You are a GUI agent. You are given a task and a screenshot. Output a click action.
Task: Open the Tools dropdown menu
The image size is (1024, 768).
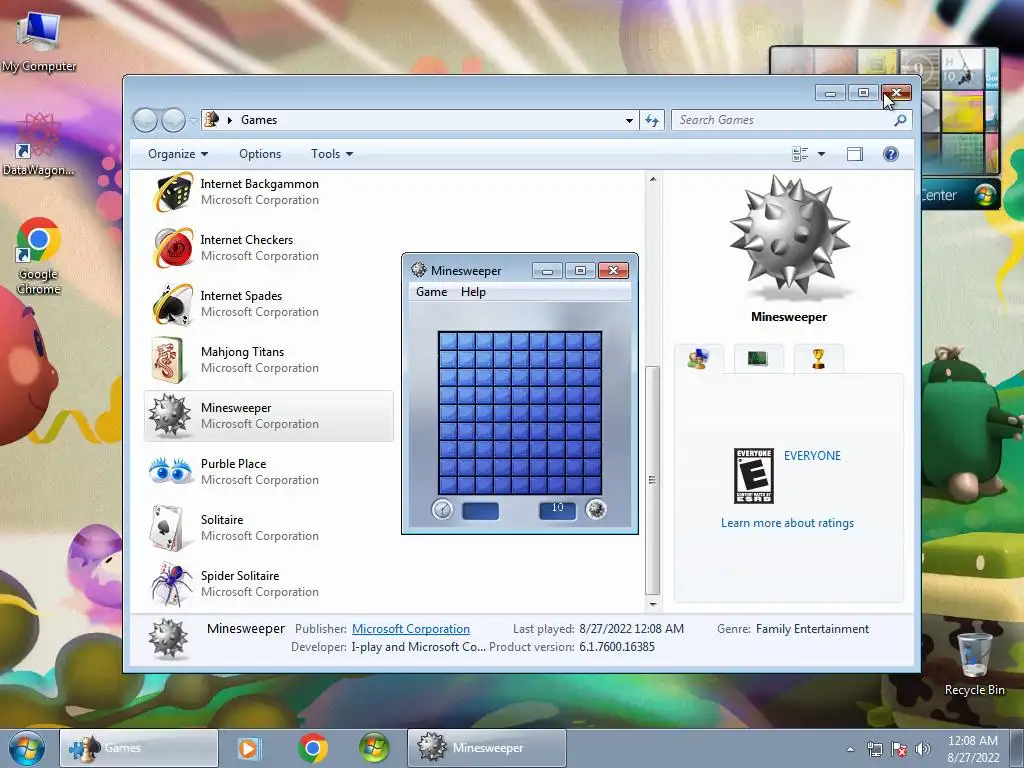(332, 154)
